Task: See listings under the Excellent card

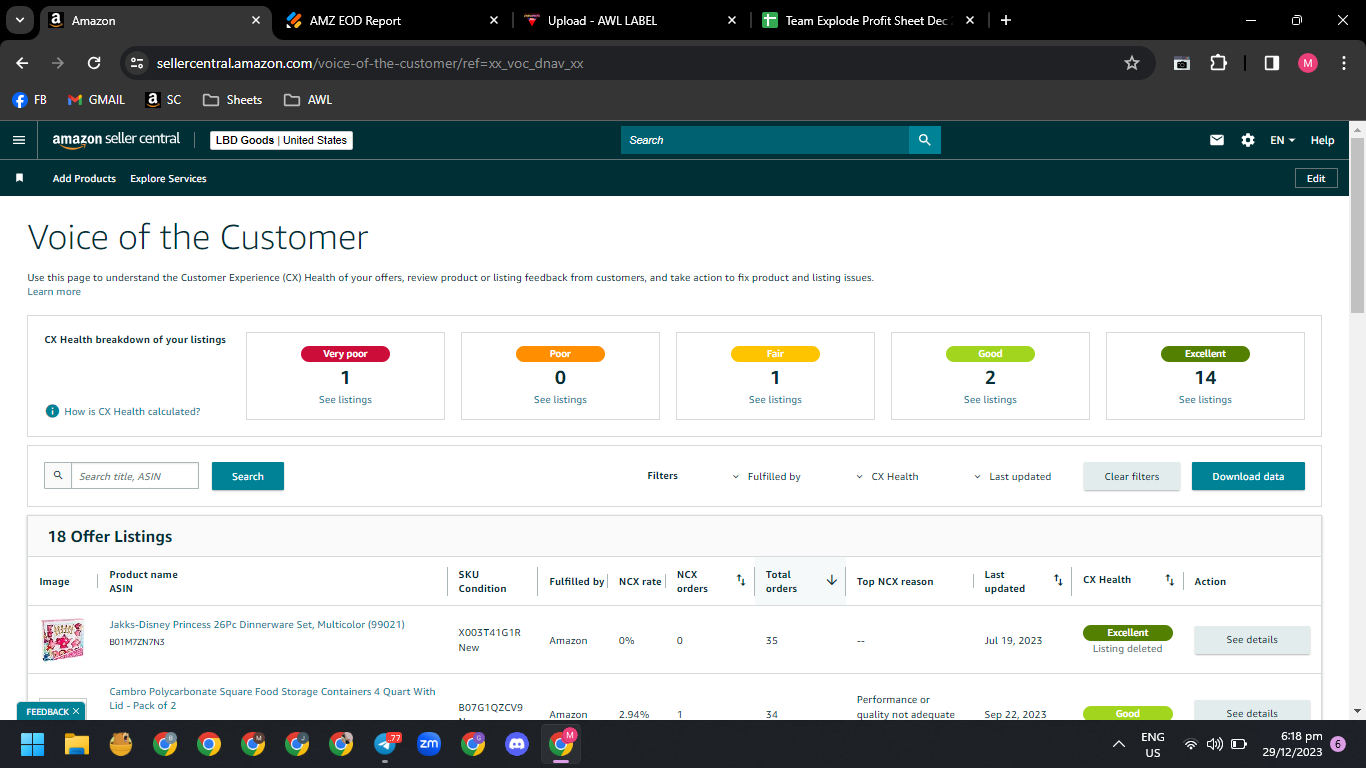Action: tap(1205, 400)
